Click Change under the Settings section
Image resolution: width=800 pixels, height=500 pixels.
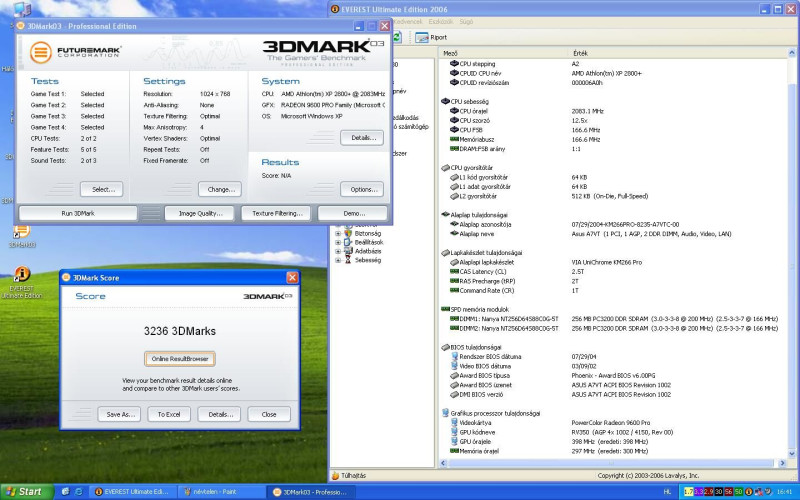(220, 189)
